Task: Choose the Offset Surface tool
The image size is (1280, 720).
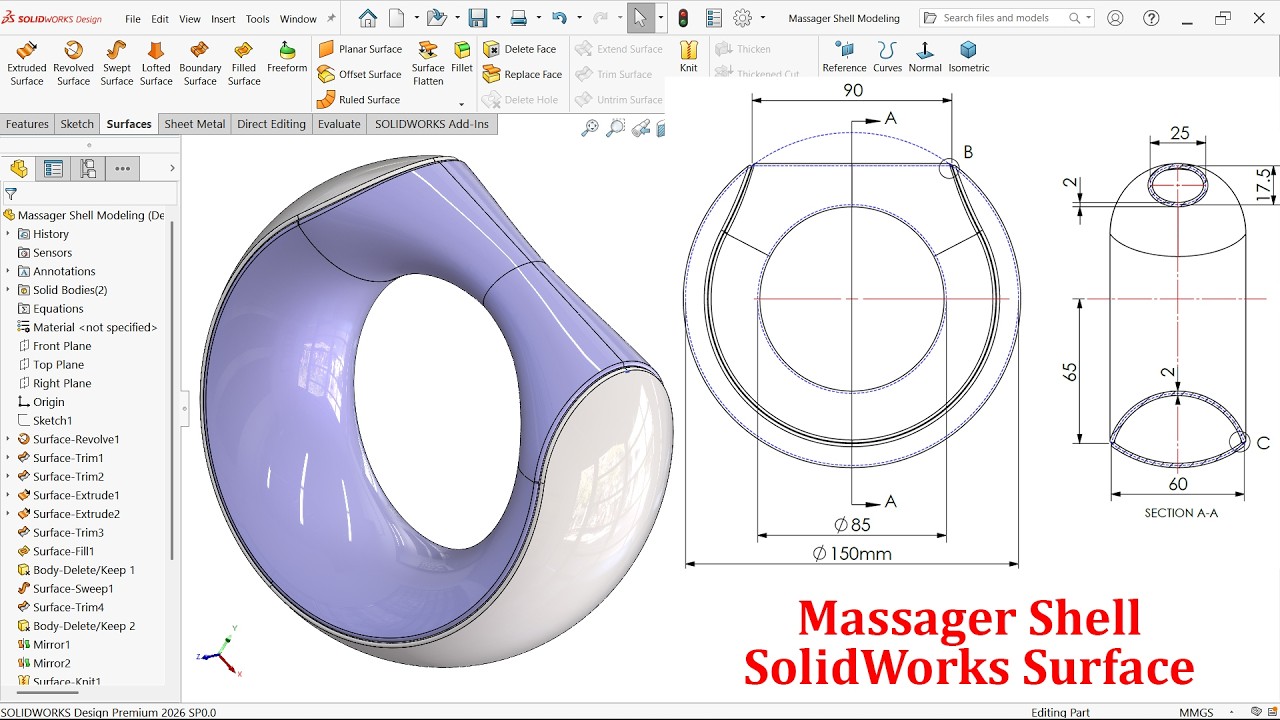Action: [360, 74]
